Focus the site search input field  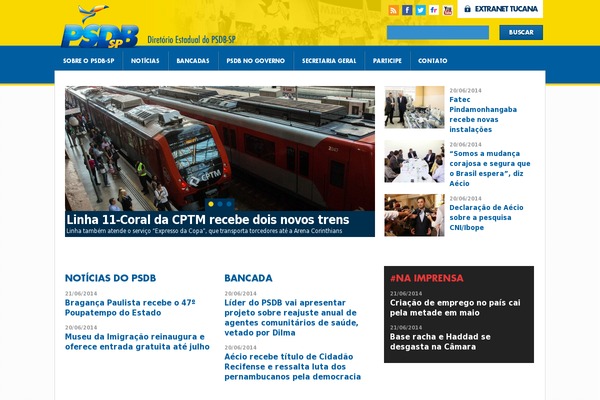coord(438,33)
